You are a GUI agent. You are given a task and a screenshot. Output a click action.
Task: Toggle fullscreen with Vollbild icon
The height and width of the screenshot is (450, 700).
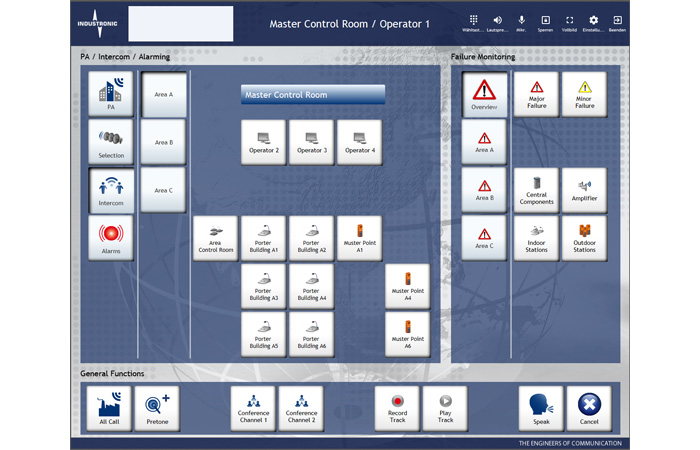(x=569, y=22)
